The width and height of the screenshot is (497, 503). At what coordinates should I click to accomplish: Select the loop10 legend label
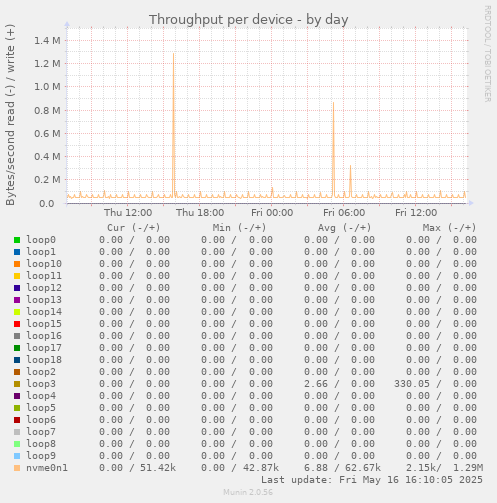pyautogui.click(x=44, y=264)
